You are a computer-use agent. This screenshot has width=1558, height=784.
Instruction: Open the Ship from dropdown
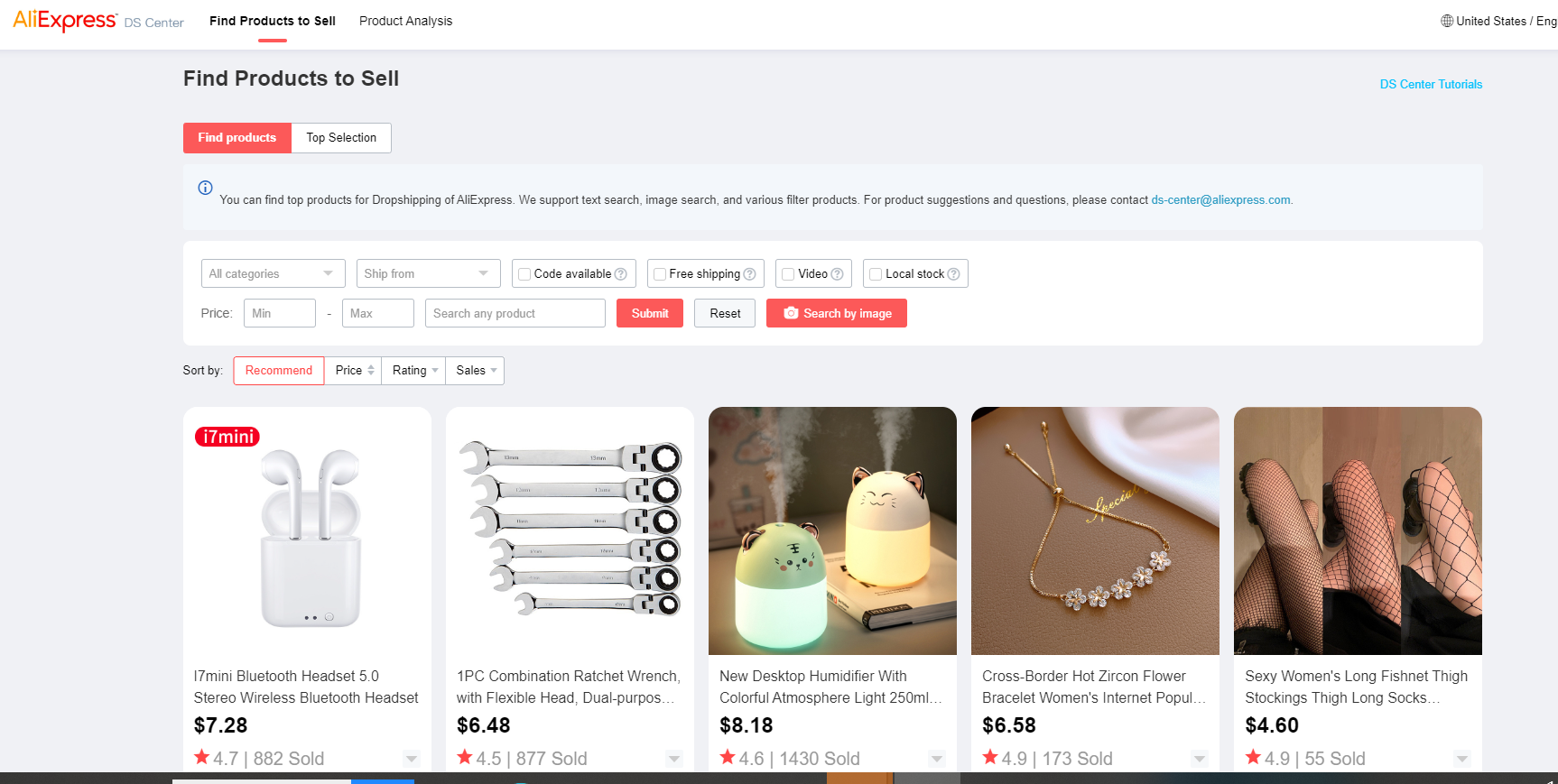(427, 273)
